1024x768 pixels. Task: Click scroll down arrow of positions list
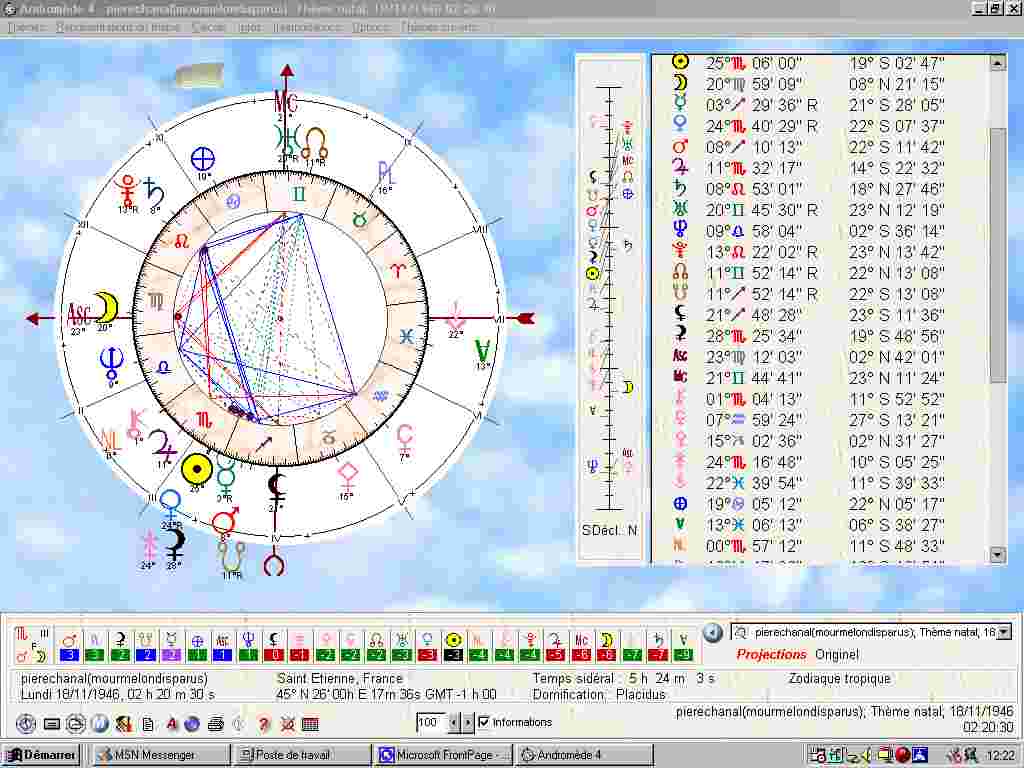pos(997,556)
